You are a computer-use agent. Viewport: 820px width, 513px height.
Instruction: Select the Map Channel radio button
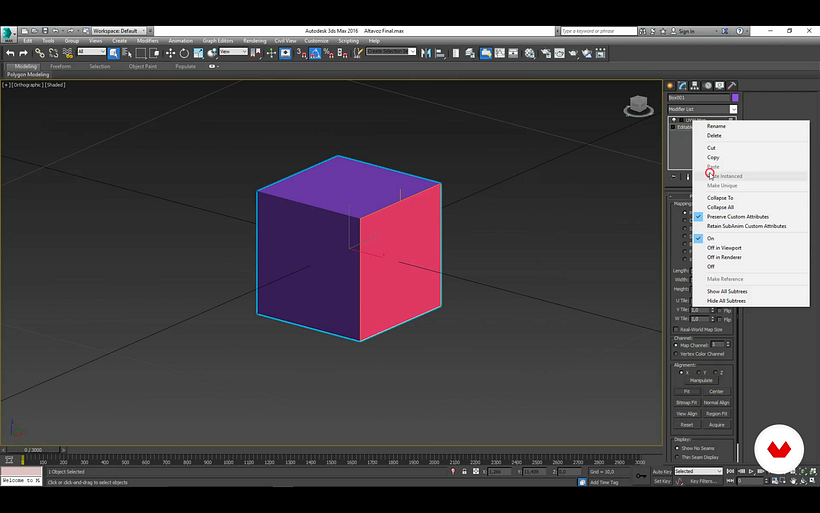point(676,345)
